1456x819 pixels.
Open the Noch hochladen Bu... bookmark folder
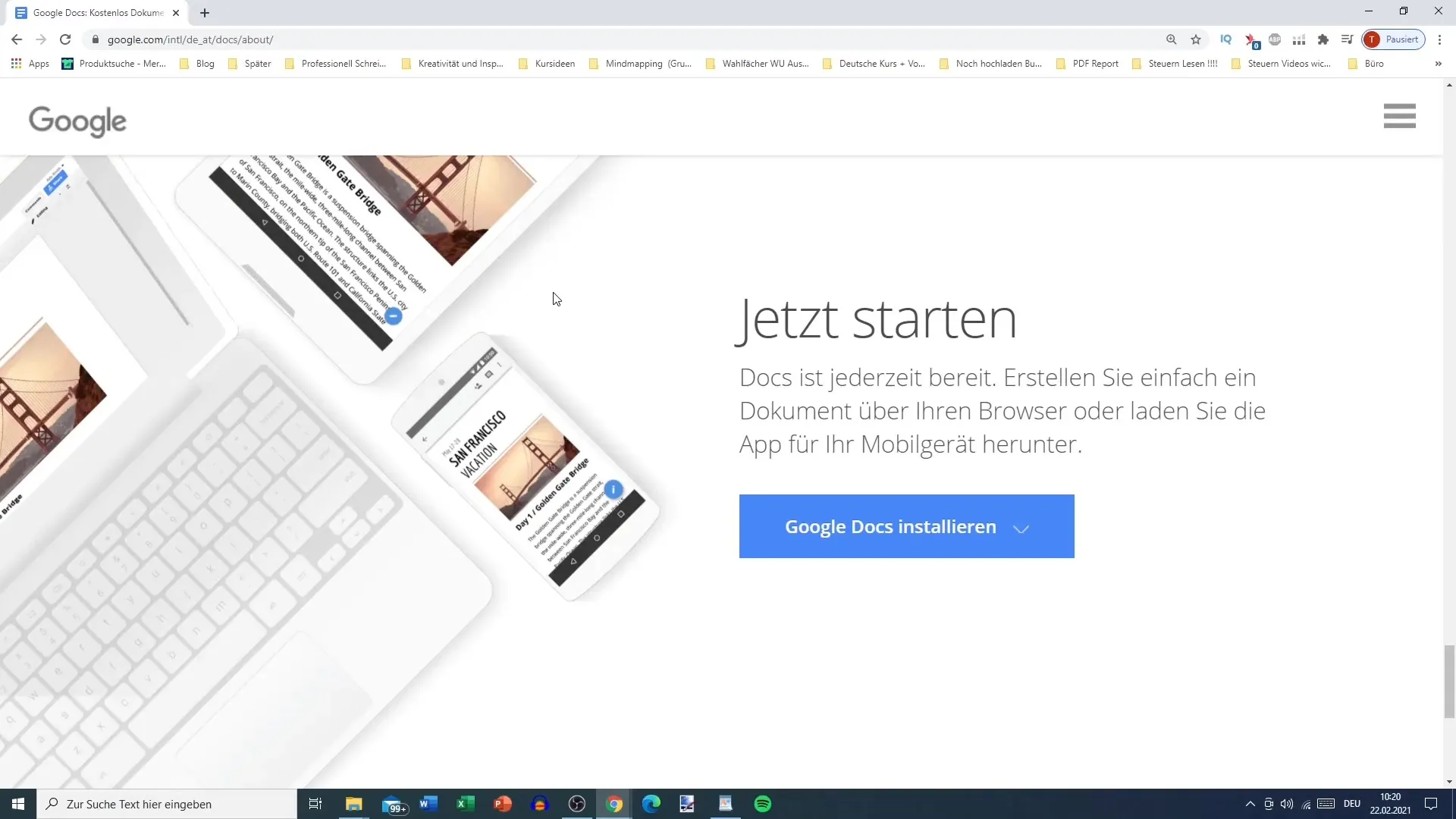click(x=990, y=64)
